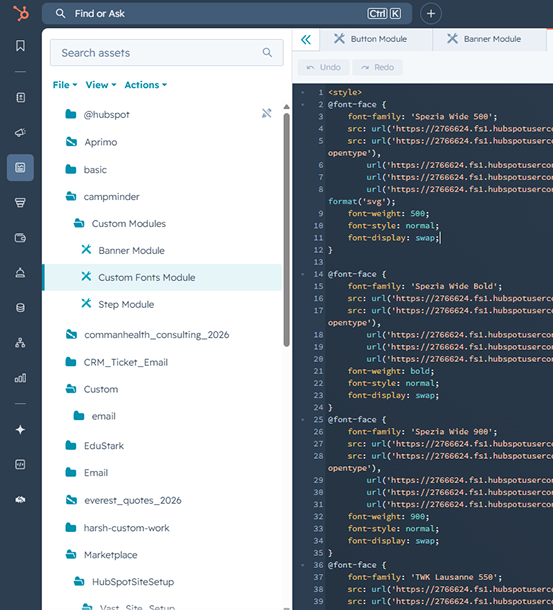The width and height of the screenshot is (553, 610).
Task: Collapse the style tag fold at line 1
Action: point(303,93)
